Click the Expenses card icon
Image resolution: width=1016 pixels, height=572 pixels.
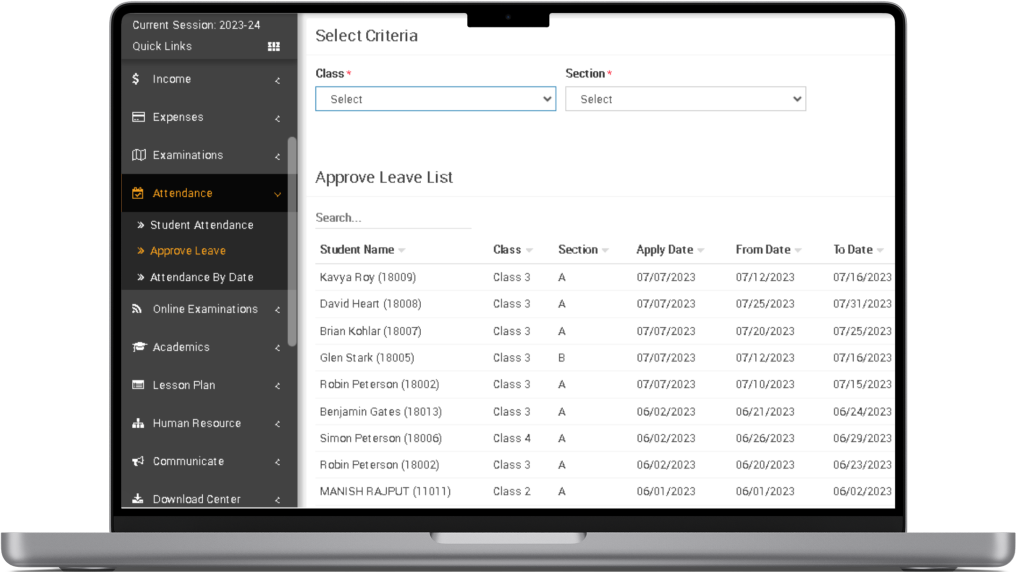138,117
